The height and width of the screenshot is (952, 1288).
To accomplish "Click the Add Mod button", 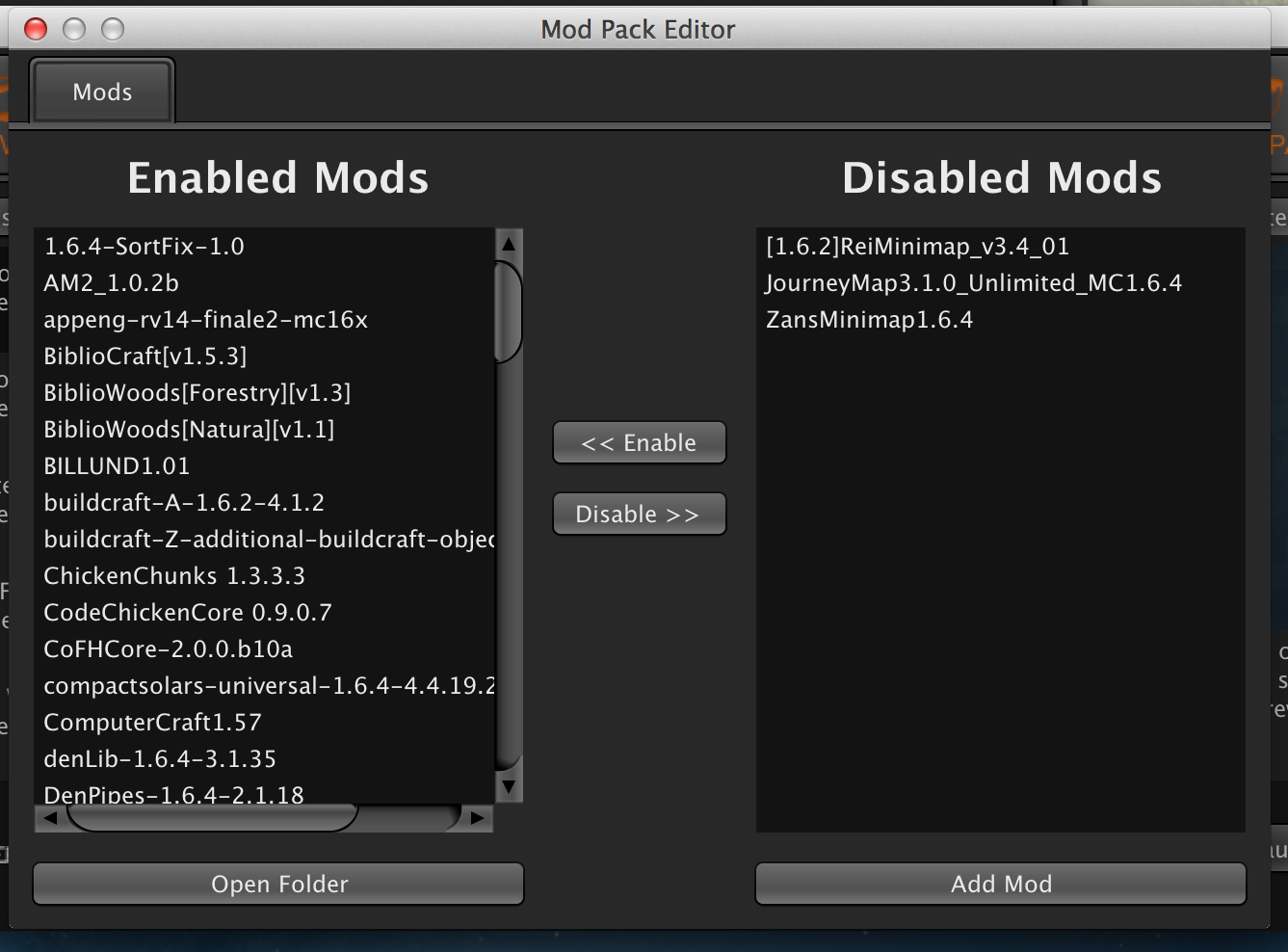I will pyautogui.click(x=1001, y=884).
